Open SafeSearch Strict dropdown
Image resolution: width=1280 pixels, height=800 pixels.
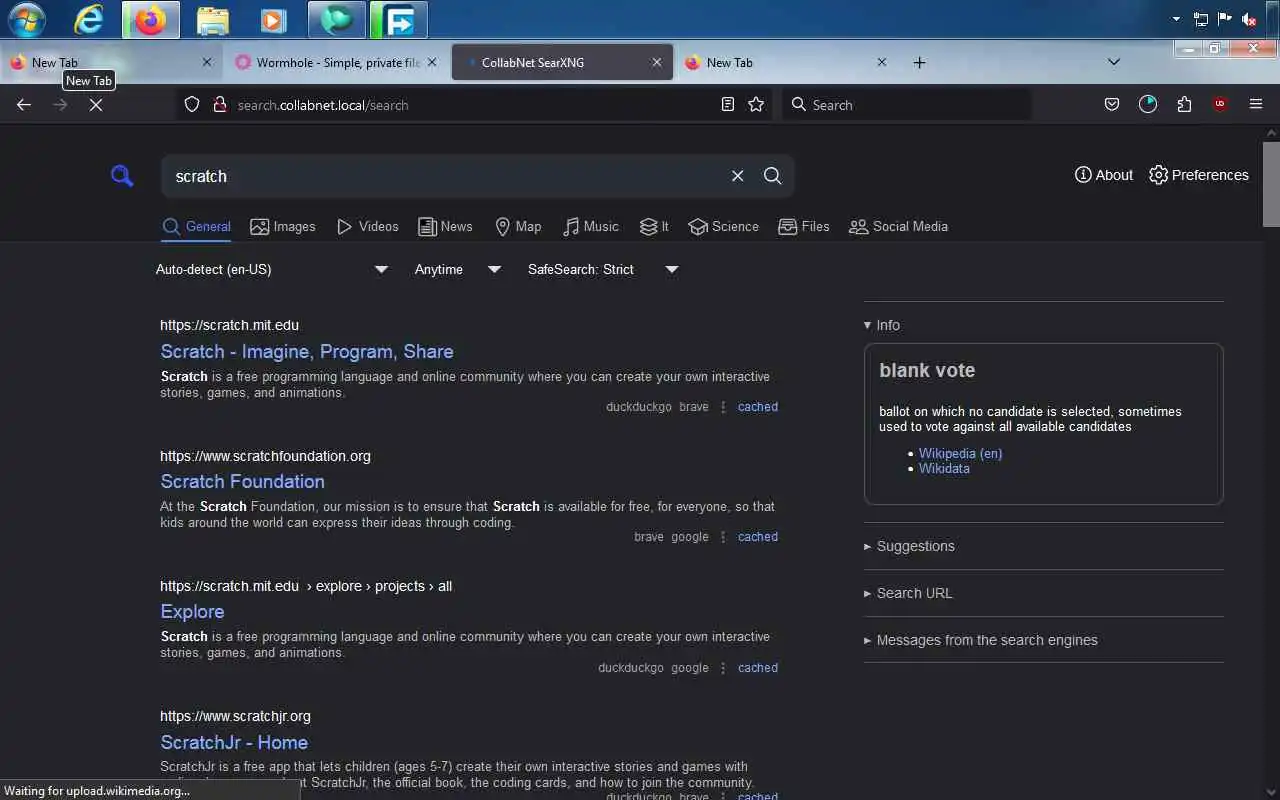(x=603, y=269)
